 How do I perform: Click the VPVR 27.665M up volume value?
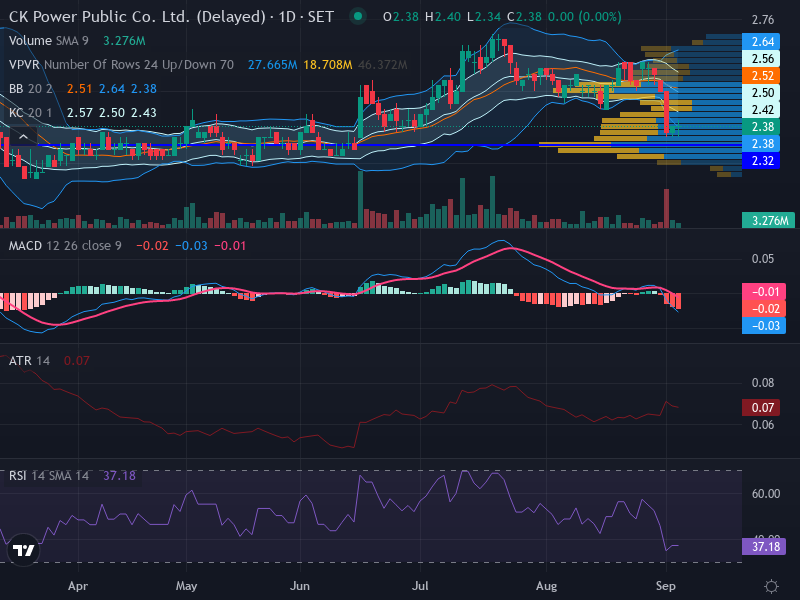tap(272, 65)
